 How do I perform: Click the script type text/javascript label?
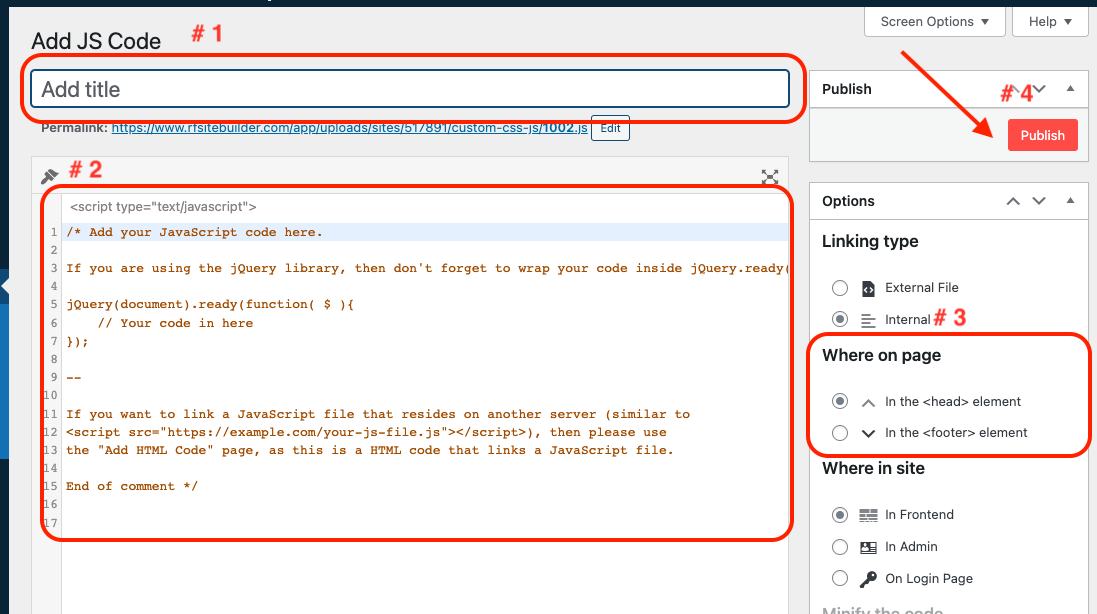coord(163,207)
